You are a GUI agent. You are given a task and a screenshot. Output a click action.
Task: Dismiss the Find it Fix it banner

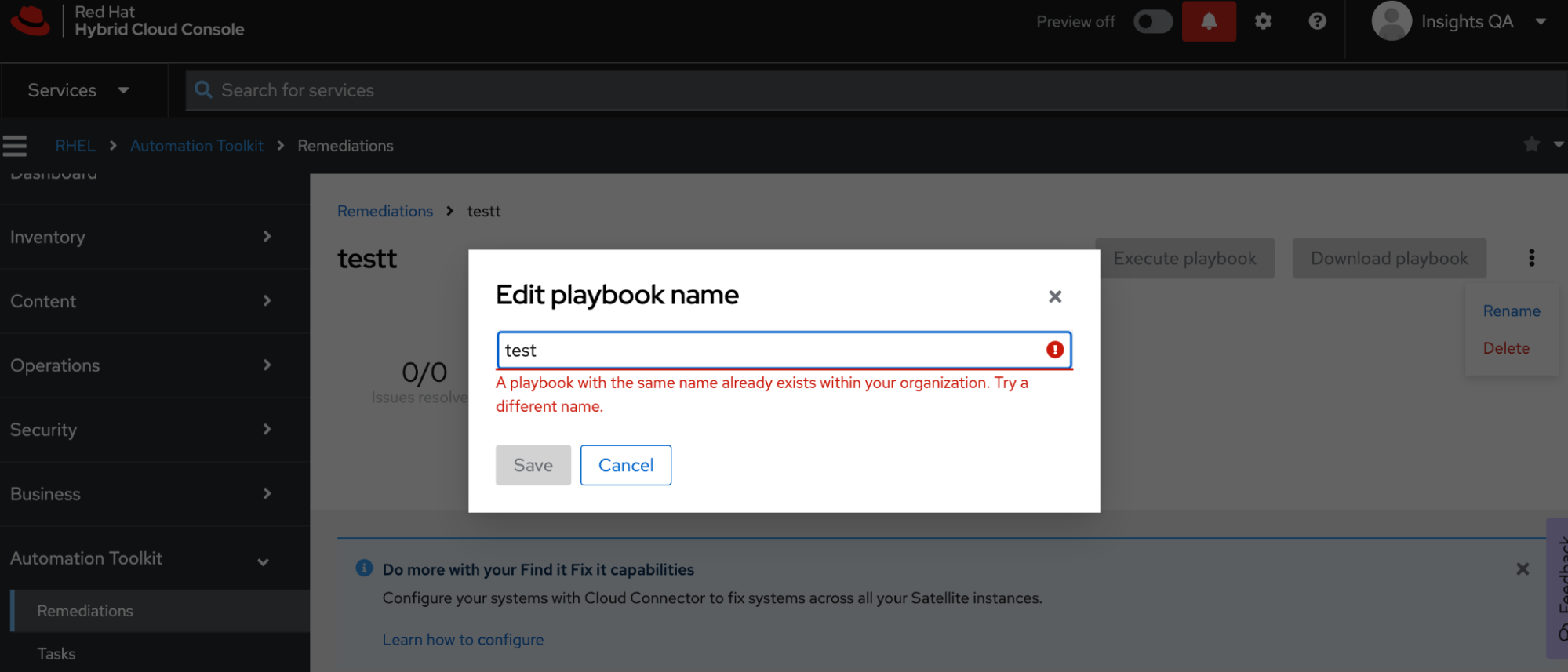[1523, 569]
